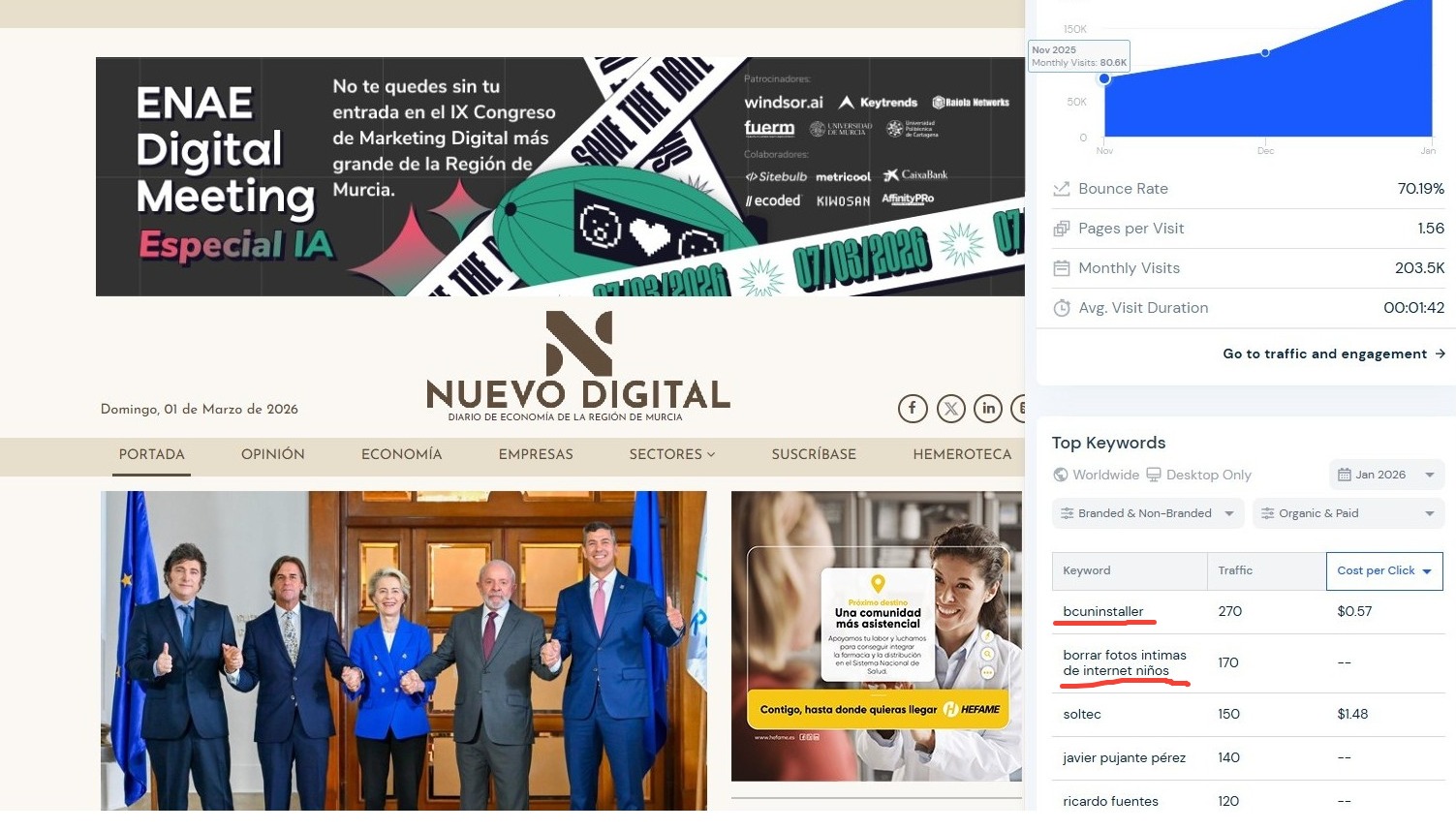
Task: Click the Bounce Rate chart icon
Action: (1062, 189)
